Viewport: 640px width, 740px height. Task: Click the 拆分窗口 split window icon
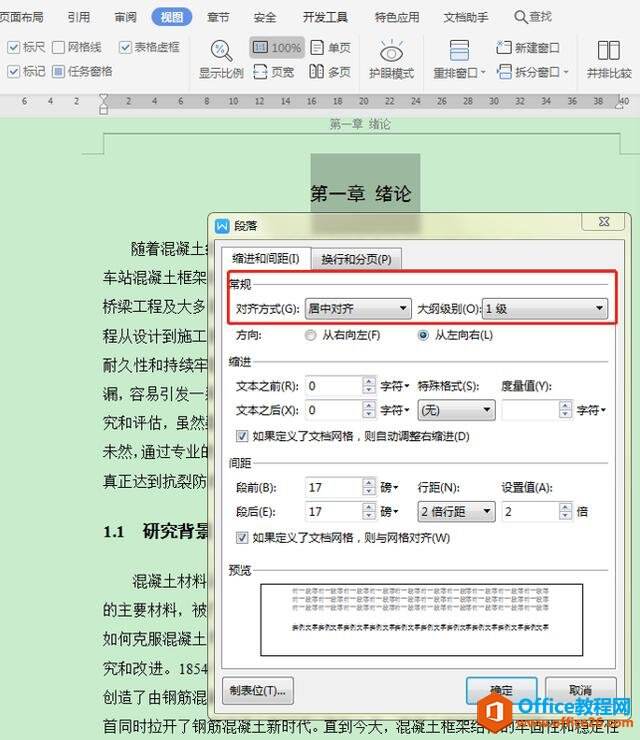(x=504, y=72)
